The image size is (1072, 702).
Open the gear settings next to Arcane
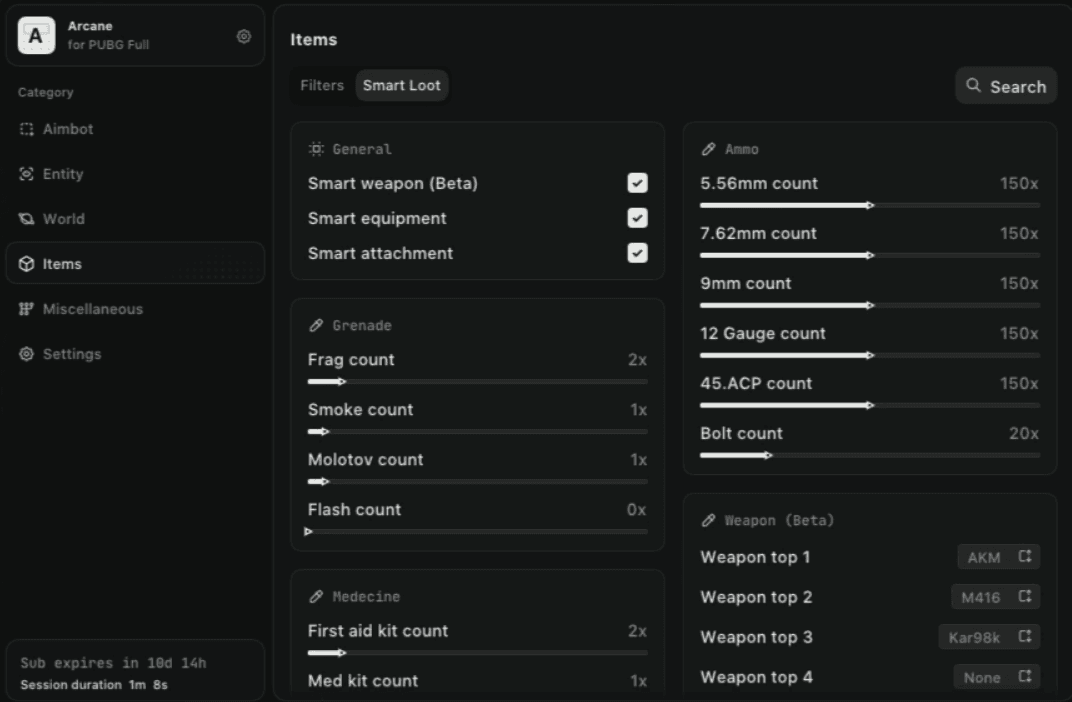[243, 36]
